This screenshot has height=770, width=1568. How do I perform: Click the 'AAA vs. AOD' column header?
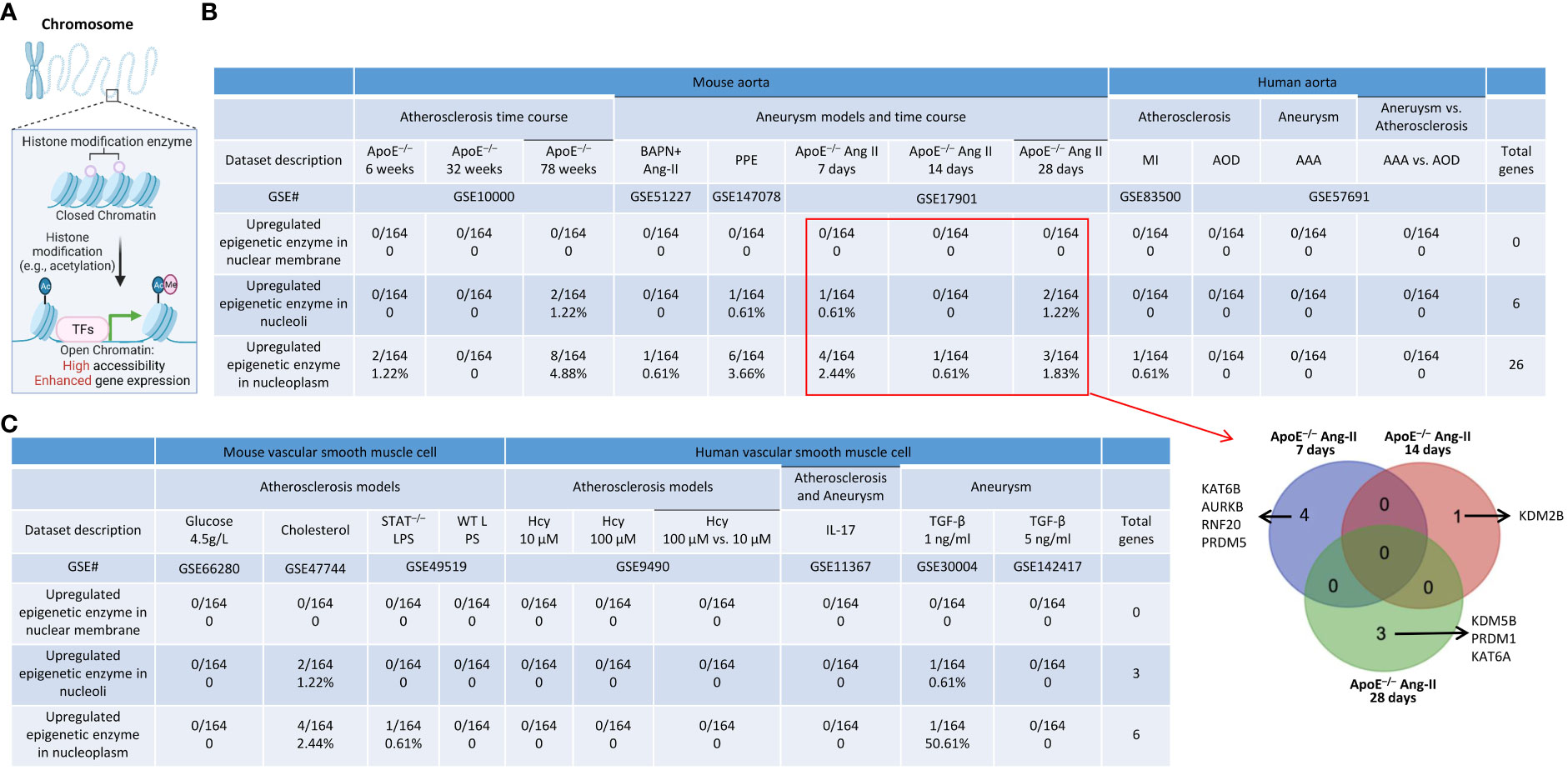point(1421,160)
